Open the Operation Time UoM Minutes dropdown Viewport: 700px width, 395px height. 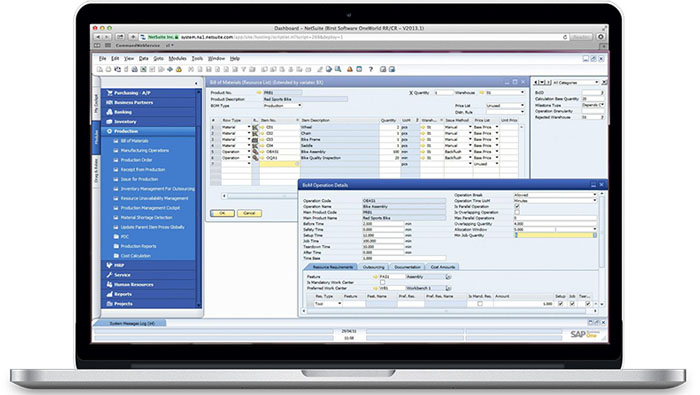point(555,201)
